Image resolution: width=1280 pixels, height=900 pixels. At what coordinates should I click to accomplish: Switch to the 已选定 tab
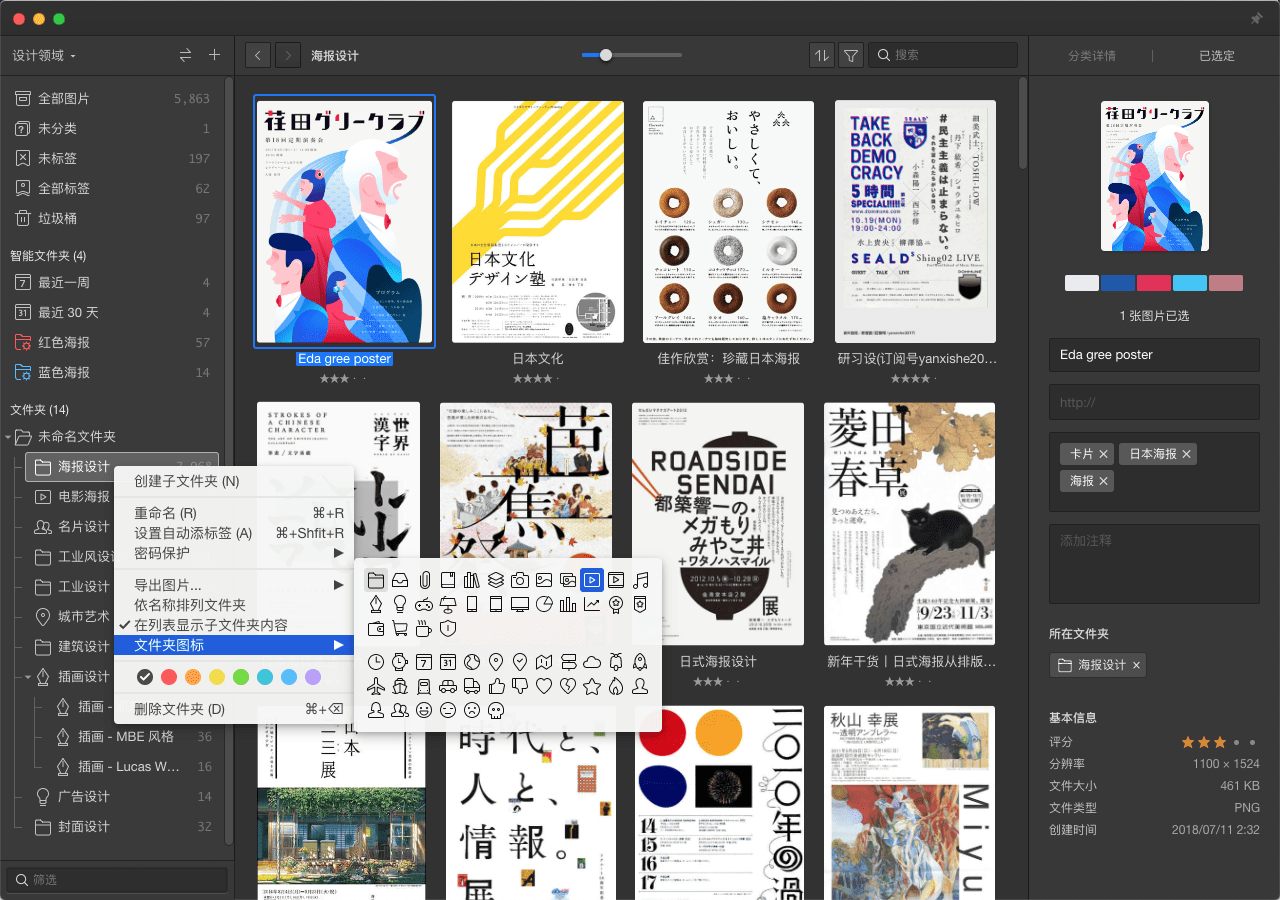pos(1217,56)
